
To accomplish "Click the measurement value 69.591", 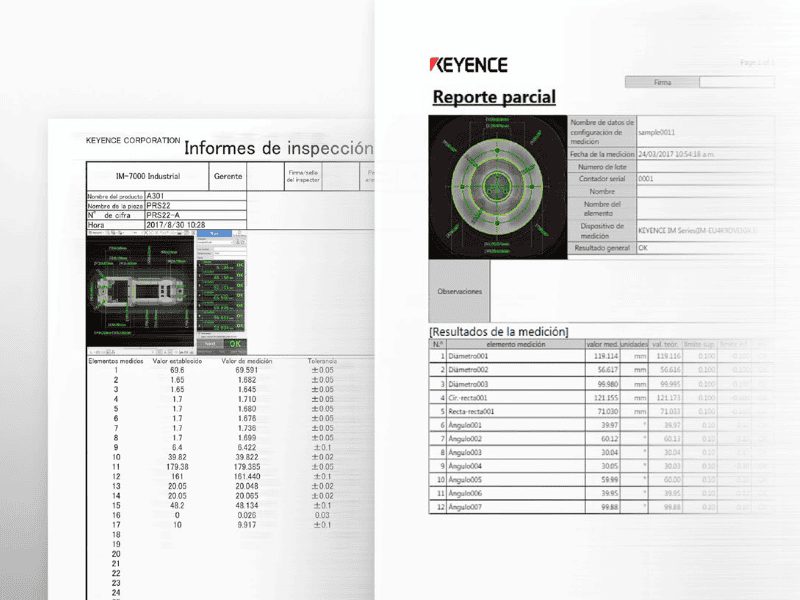I will click(246, 370).
